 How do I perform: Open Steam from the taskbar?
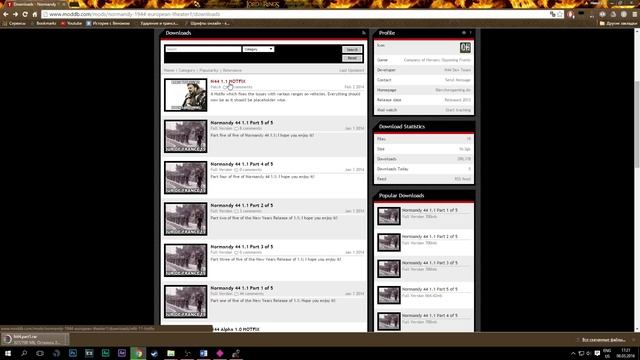click(x=154, y=353)
